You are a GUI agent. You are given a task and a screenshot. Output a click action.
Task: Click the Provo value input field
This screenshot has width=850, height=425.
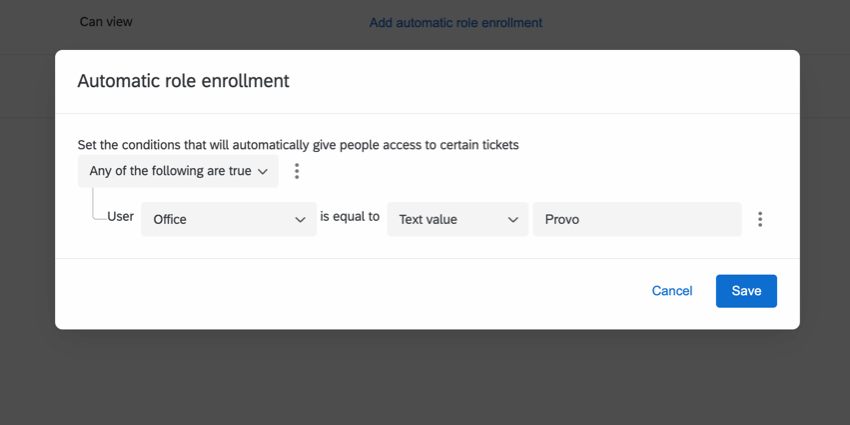pyautogui.click(x=637, y=219)
